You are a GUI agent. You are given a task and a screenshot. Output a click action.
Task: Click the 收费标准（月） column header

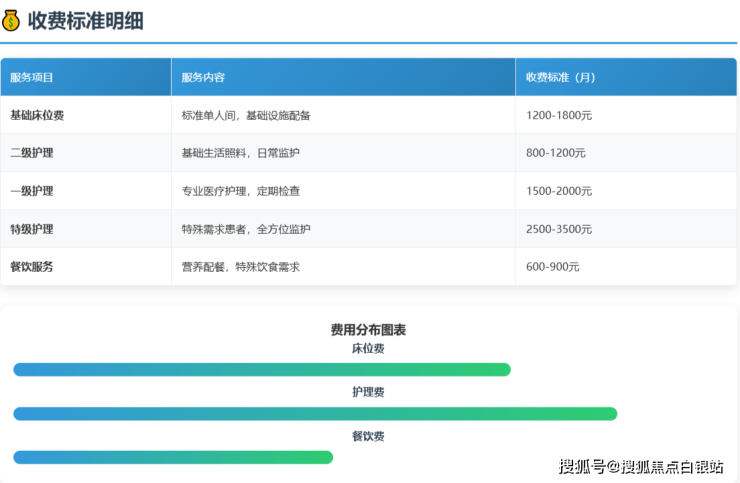pos(561,77)
